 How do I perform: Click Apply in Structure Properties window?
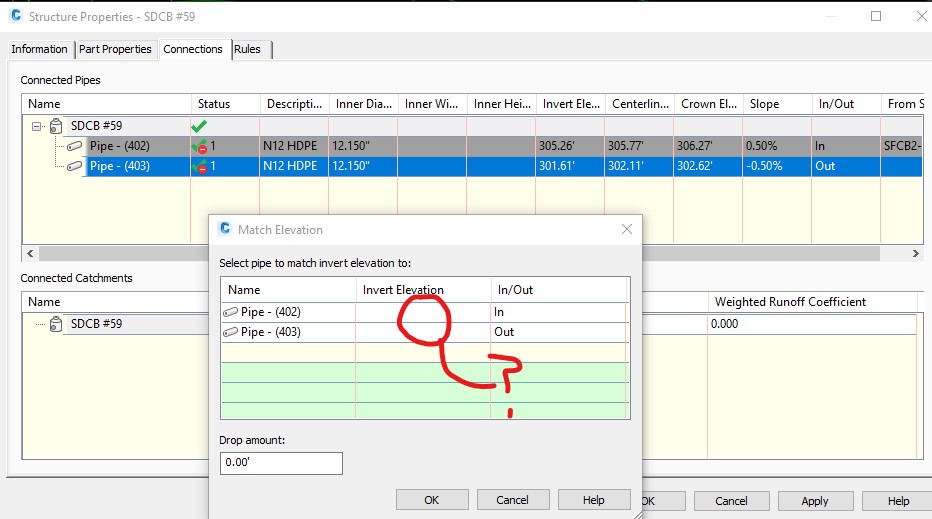pyautogui.click(x=815, y=501)
